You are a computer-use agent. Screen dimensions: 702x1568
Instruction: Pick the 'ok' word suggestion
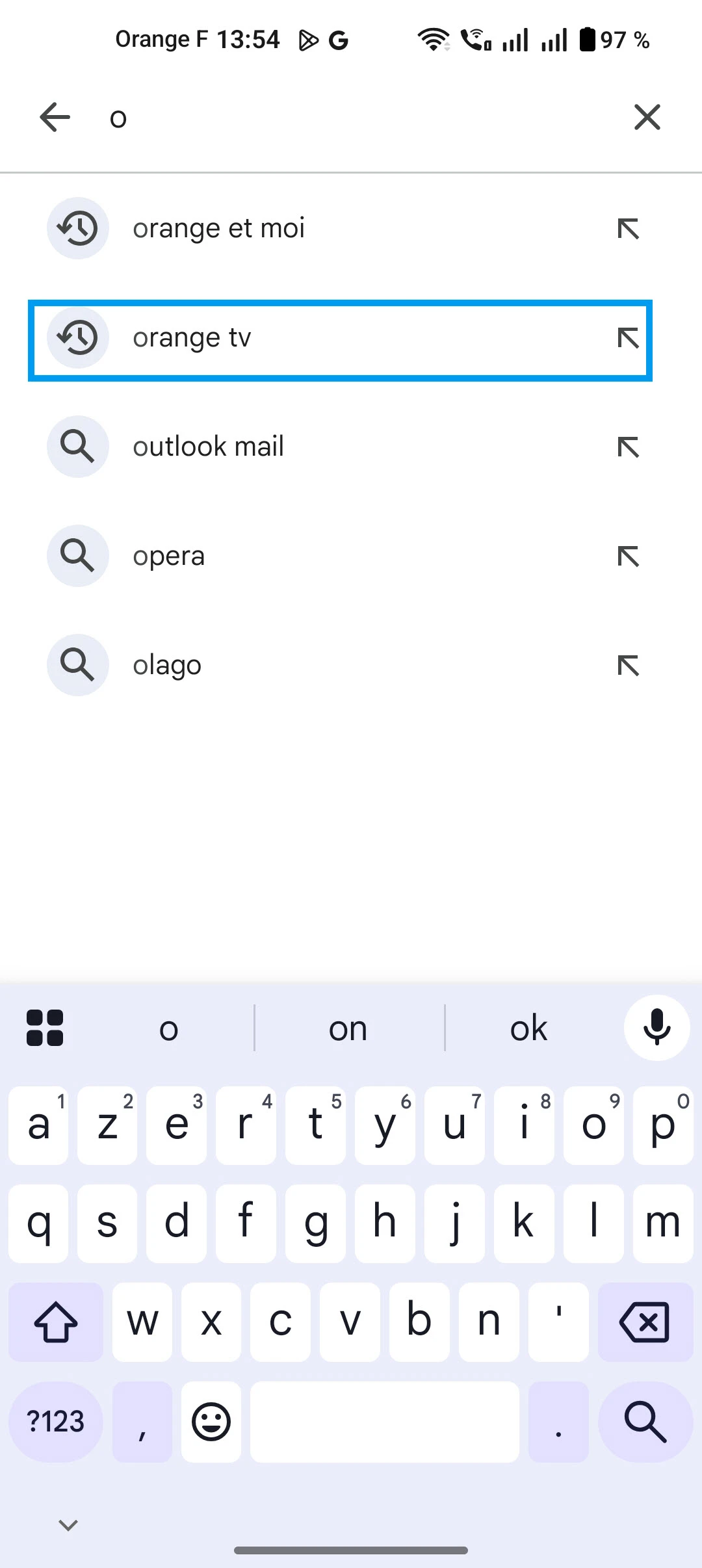point(528,1029)
